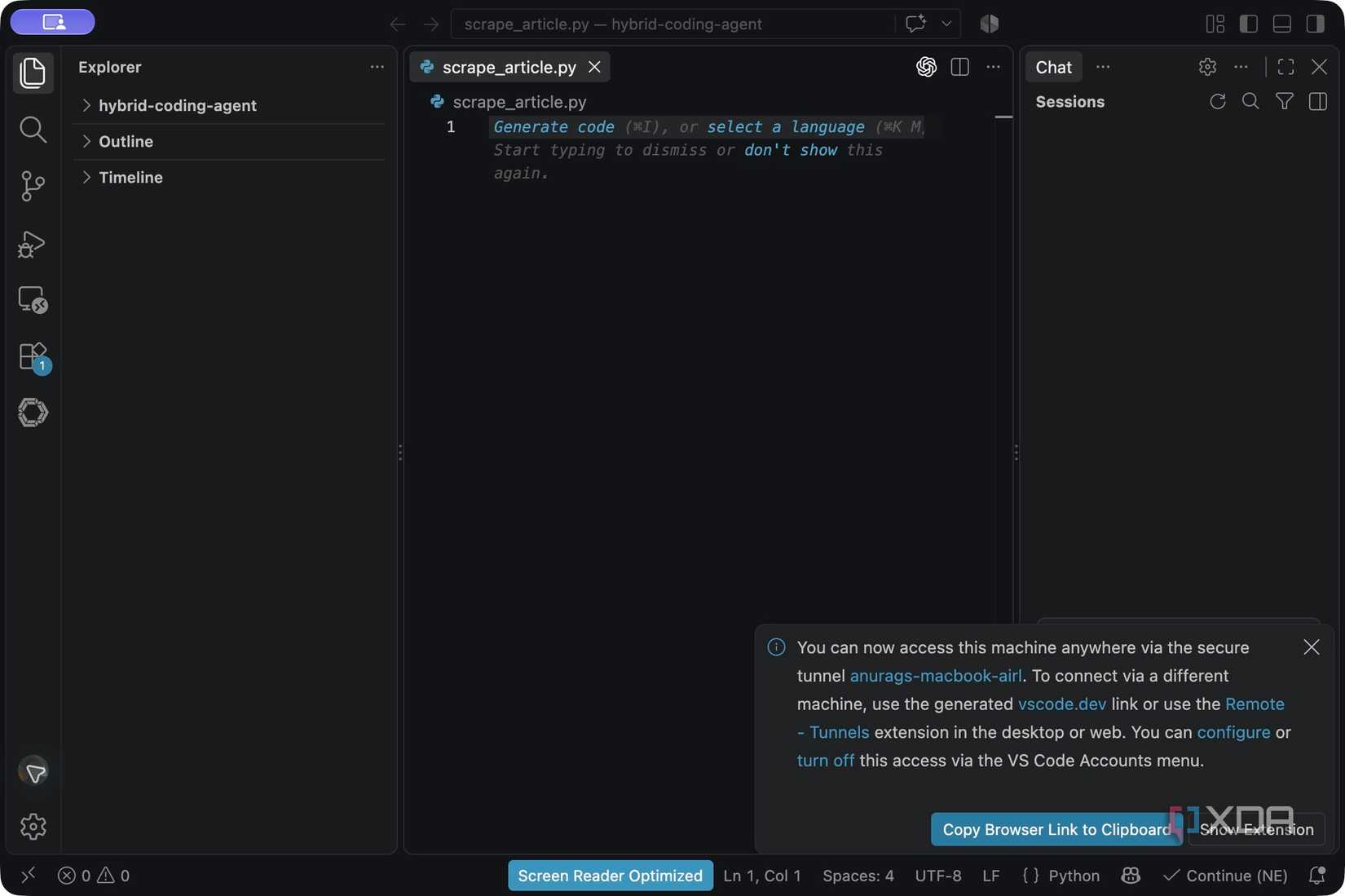Click the Generate code link
Image resolution: width=1345 pixels, height=896 pixels.
553,126
